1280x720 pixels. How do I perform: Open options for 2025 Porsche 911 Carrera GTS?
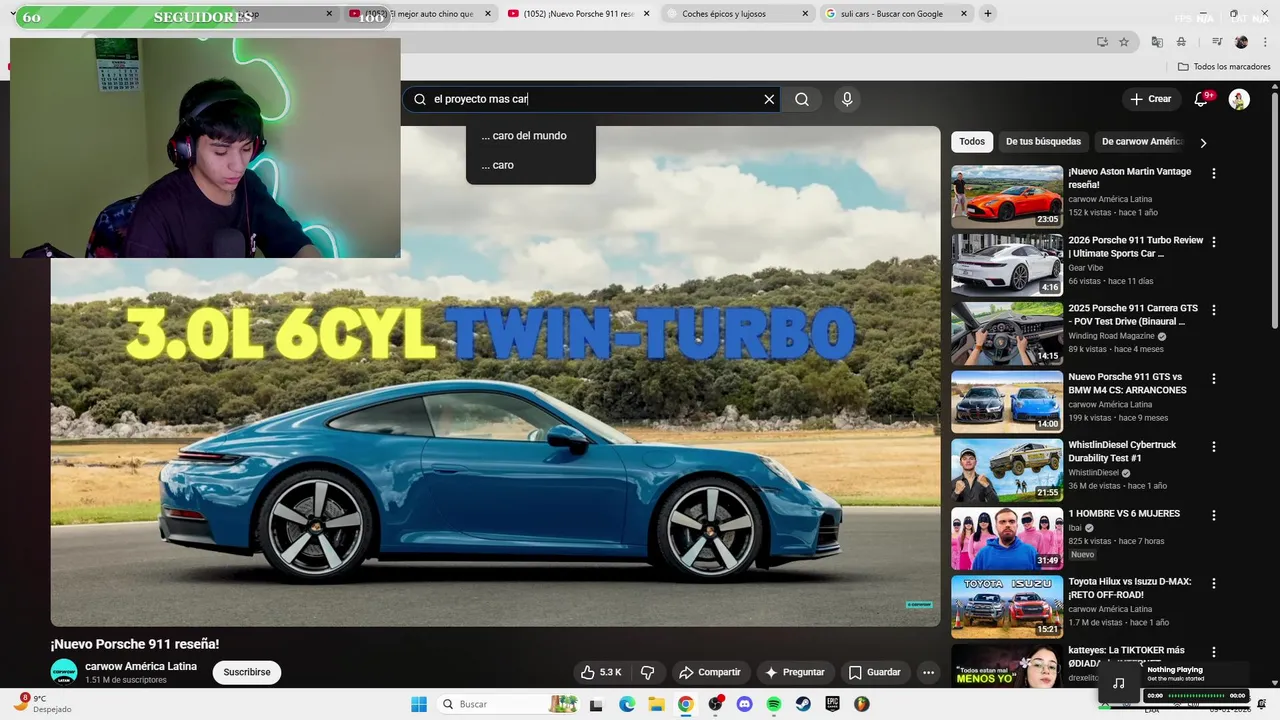pos(1214,310)
